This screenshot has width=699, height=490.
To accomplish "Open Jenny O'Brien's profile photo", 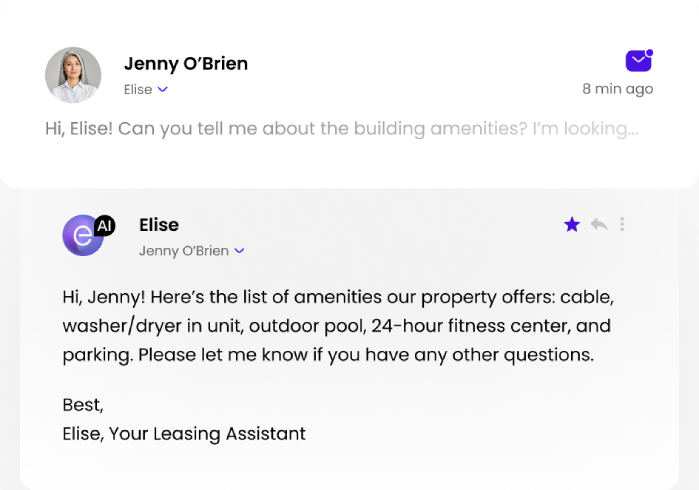I will pyautogui.click(x=73, y=75).
